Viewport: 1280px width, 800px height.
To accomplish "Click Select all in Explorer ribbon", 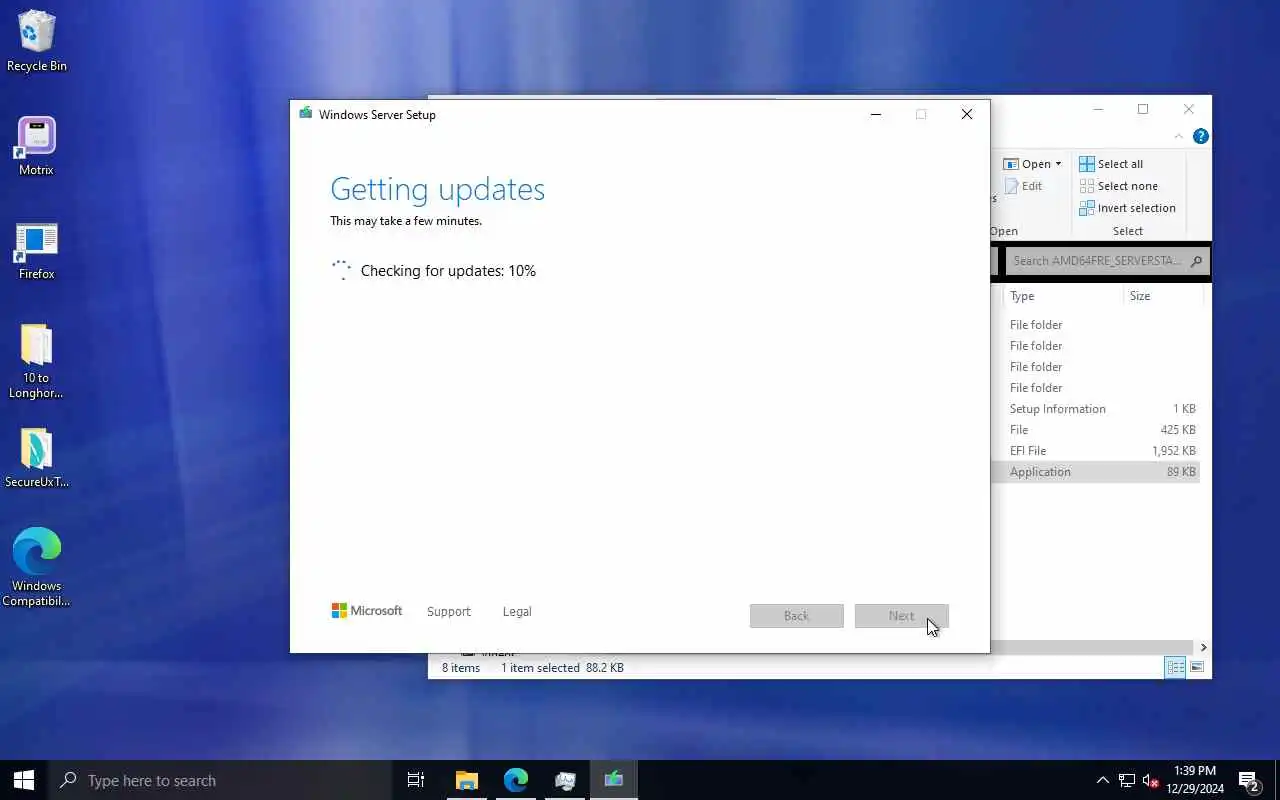I will pos(1111,164).
